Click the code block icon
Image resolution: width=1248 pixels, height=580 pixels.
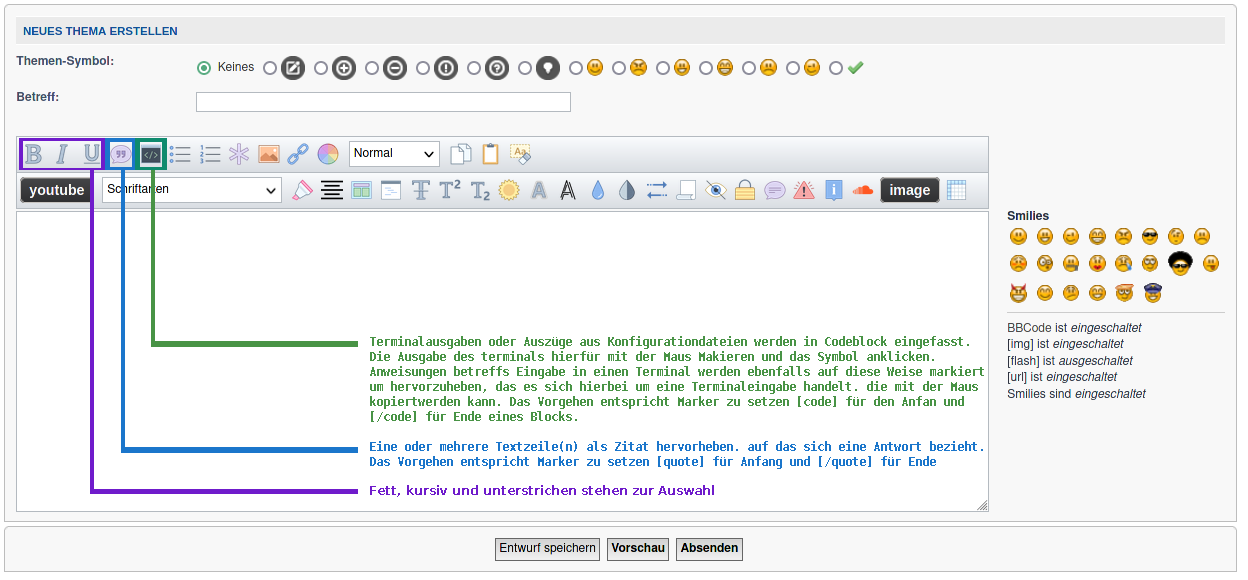point(151,154)
